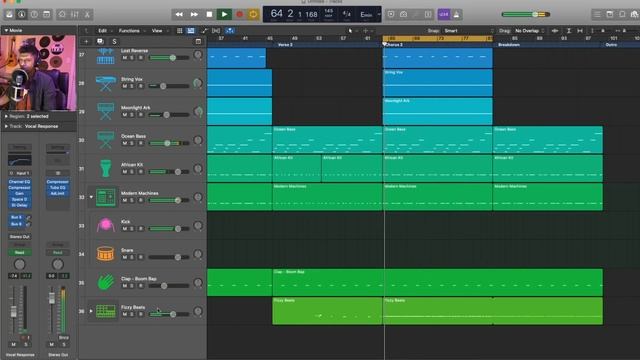This screenshot has width=640, height=360.
Task: Open the Editors (scissors icon)
Action: tap(87, 14)
